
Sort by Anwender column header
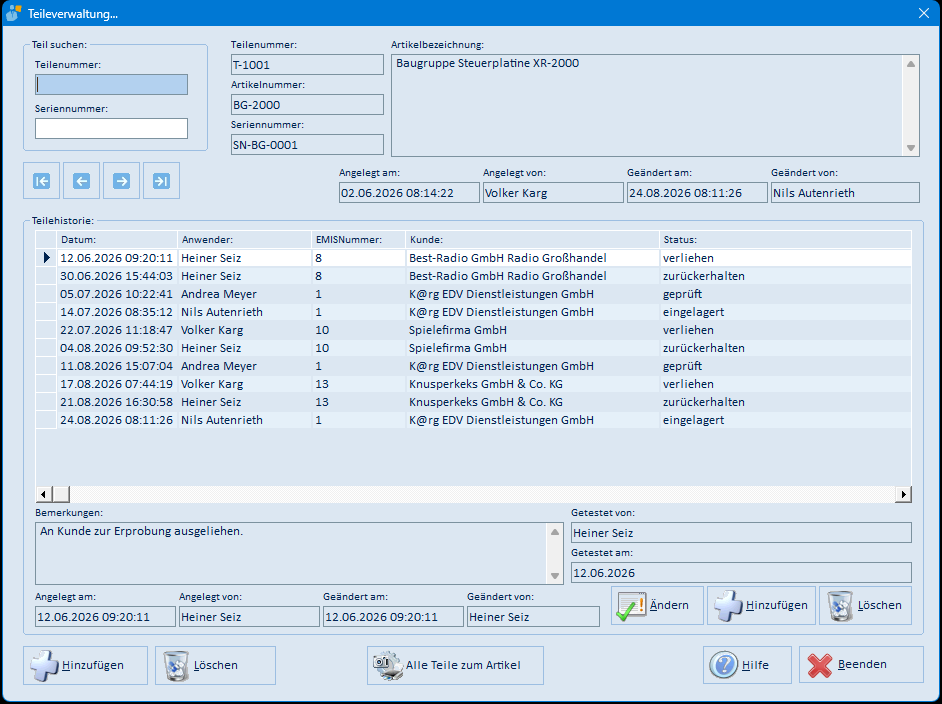pyautogui.click(x=245, y=240)
